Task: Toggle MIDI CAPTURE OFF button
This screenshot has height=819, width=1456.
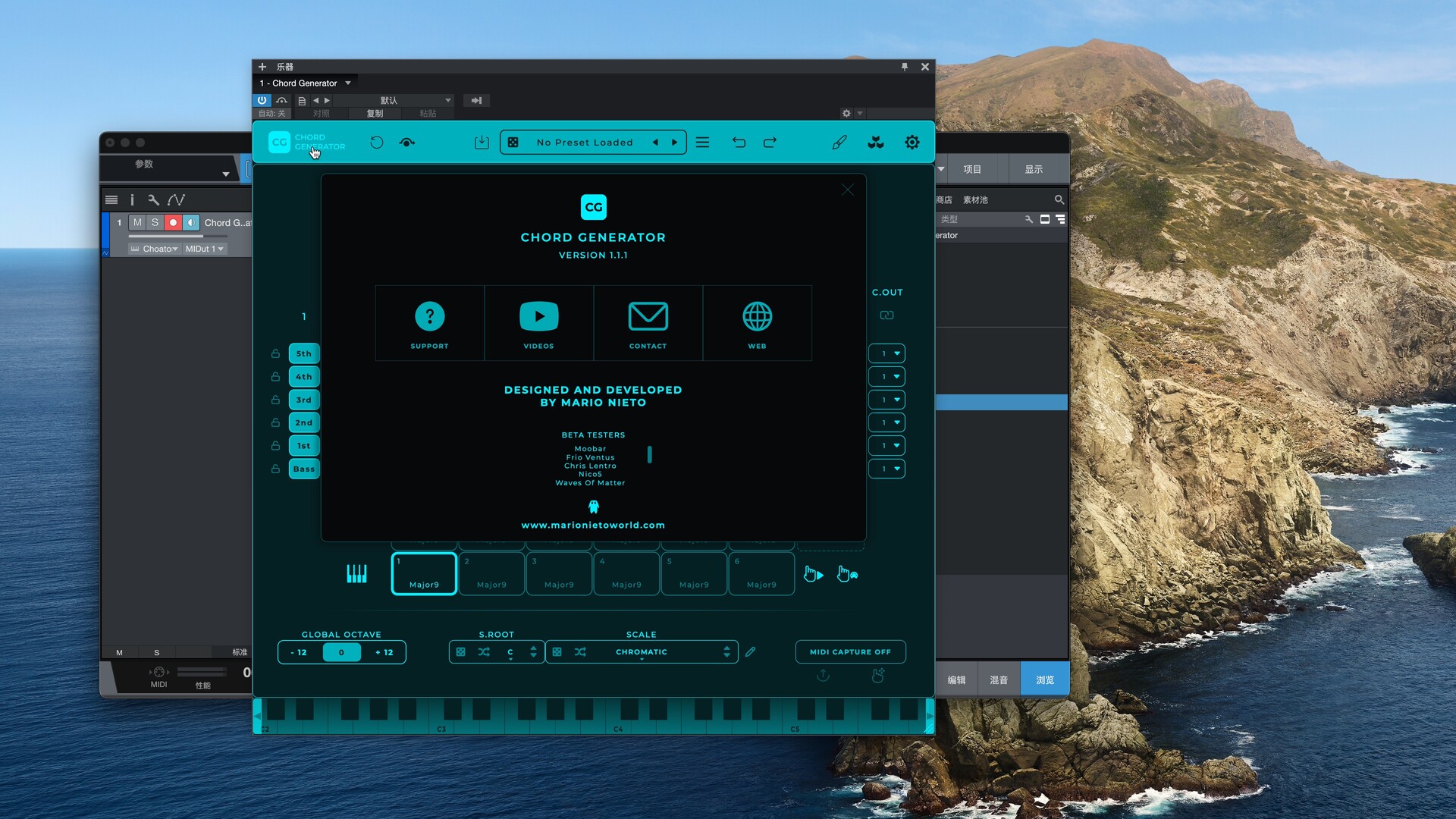Action: coord(850,652)
